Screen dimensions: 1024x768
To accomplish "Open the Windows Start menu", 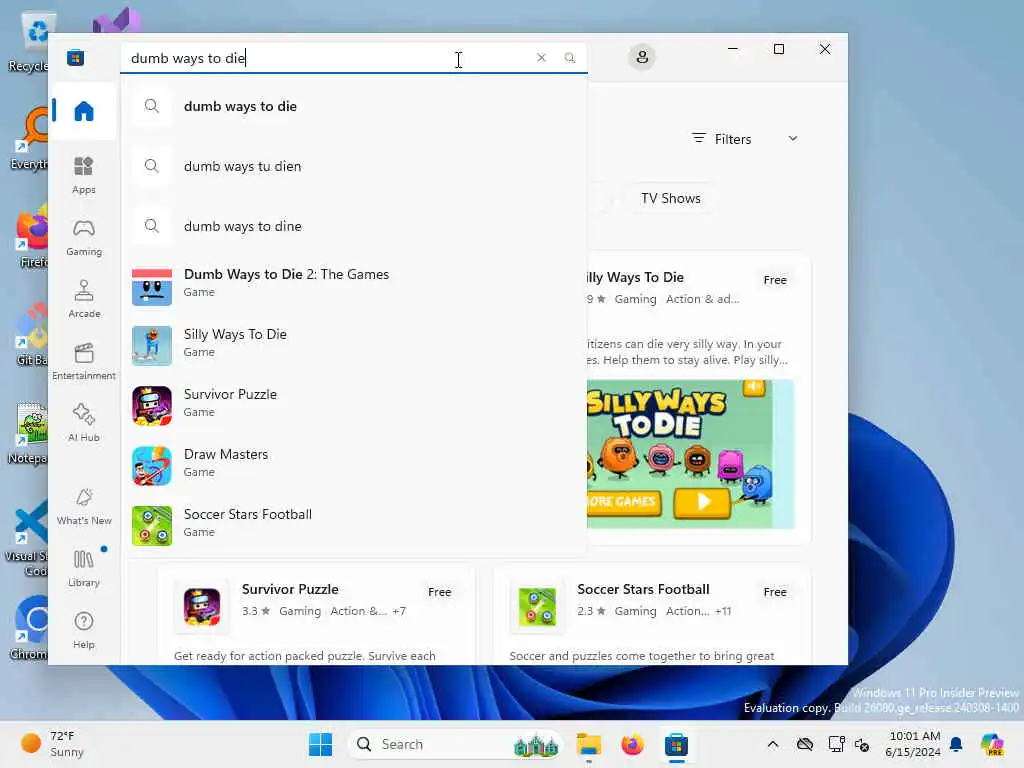I will point(320,744).
